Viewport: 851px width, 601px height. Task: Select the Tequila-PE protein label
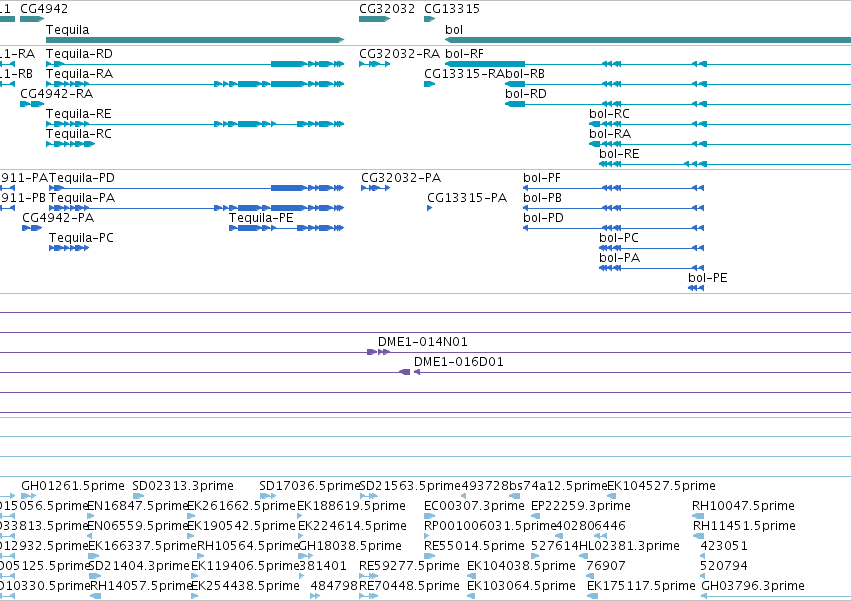(261, 218)
